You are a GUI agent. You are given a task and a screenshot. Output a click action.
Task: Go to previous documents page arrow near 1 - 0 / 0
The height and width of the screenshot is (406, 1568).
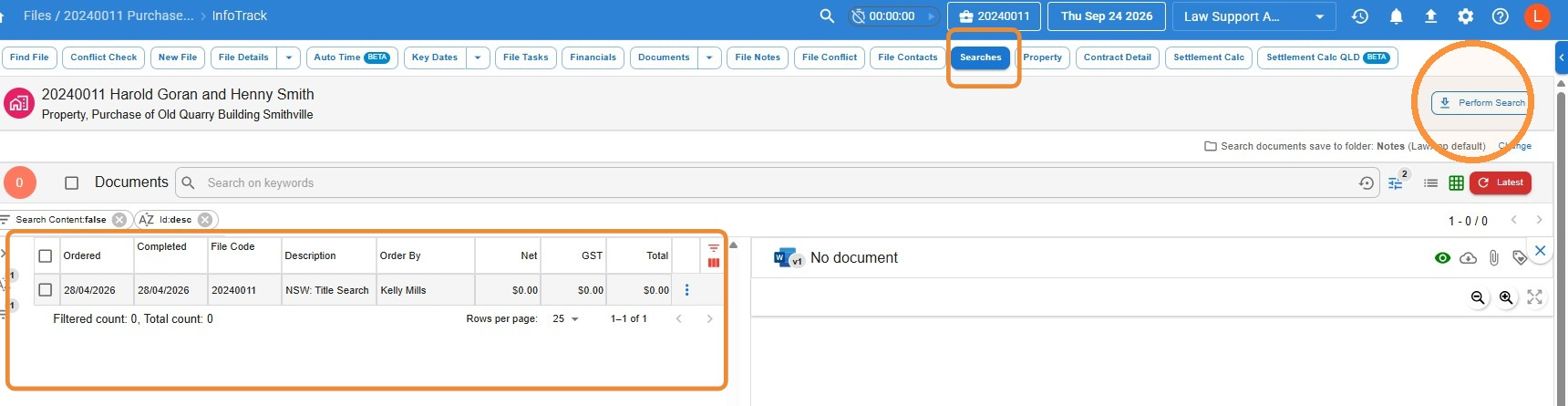coord(1514,220)
